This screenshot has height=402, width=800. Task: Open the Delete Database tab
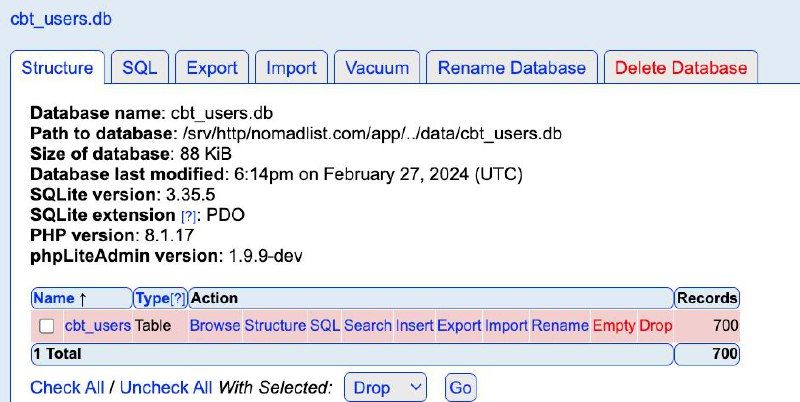680,68
